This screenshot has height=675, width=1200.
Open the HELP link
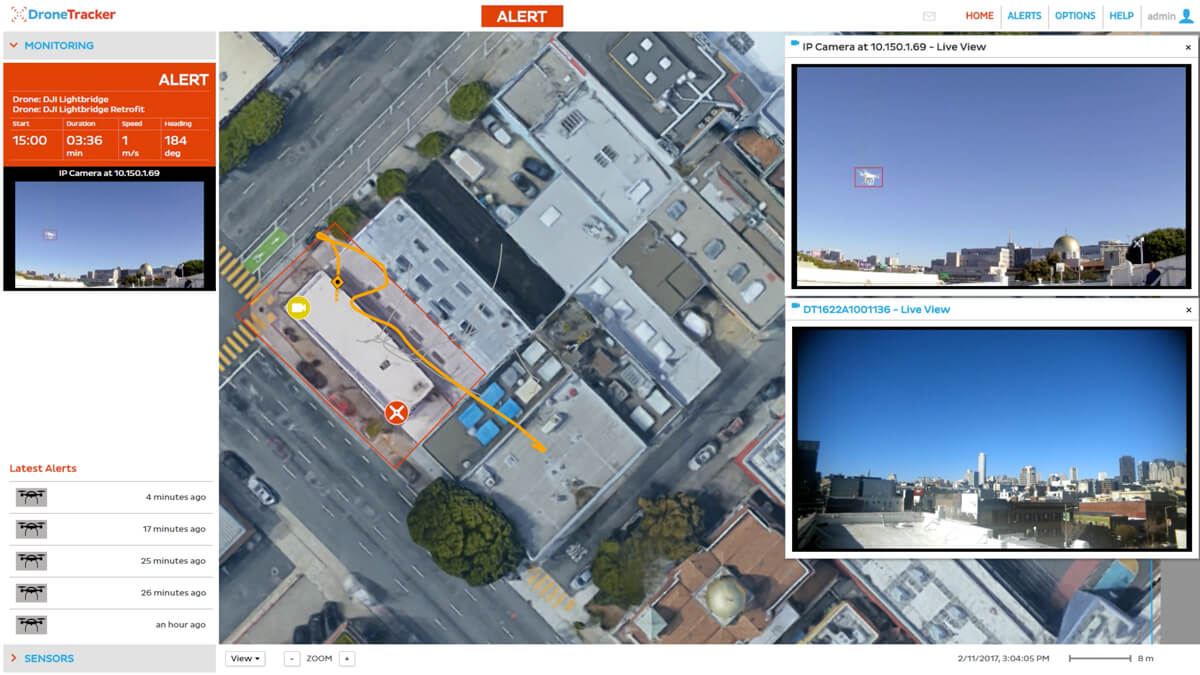click(1121, 16)
